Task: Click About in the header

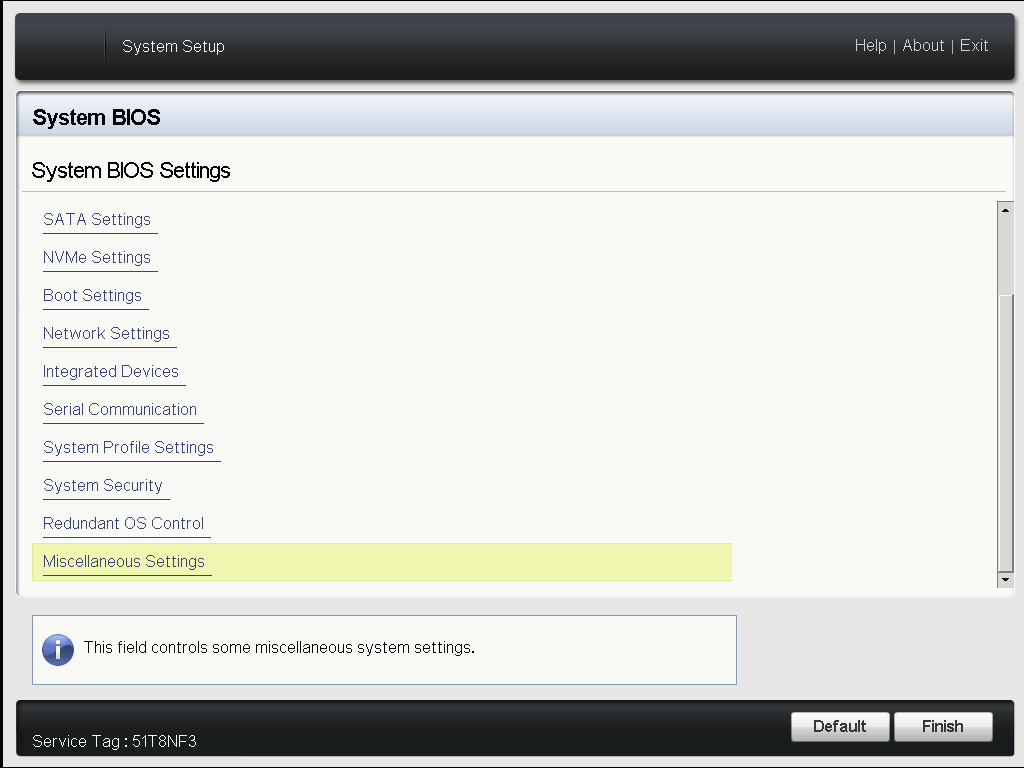Action: tap(923, 46)
